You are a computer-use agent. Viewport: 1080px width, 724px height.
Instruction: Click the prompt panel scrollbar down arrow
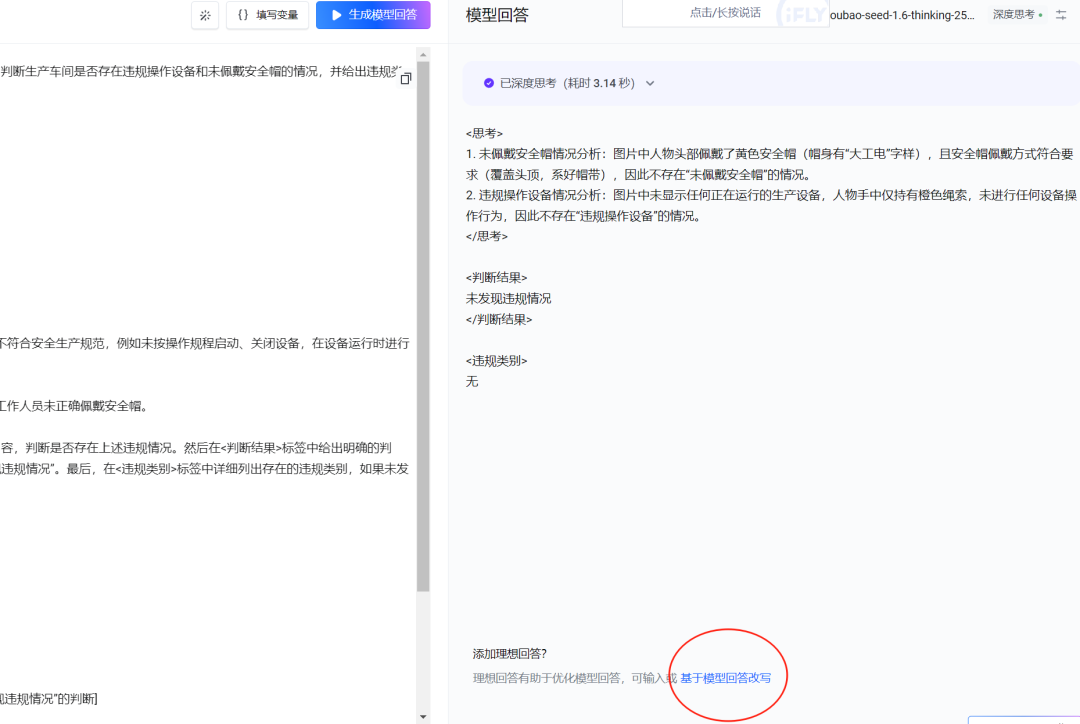click(x=423, y=717)
